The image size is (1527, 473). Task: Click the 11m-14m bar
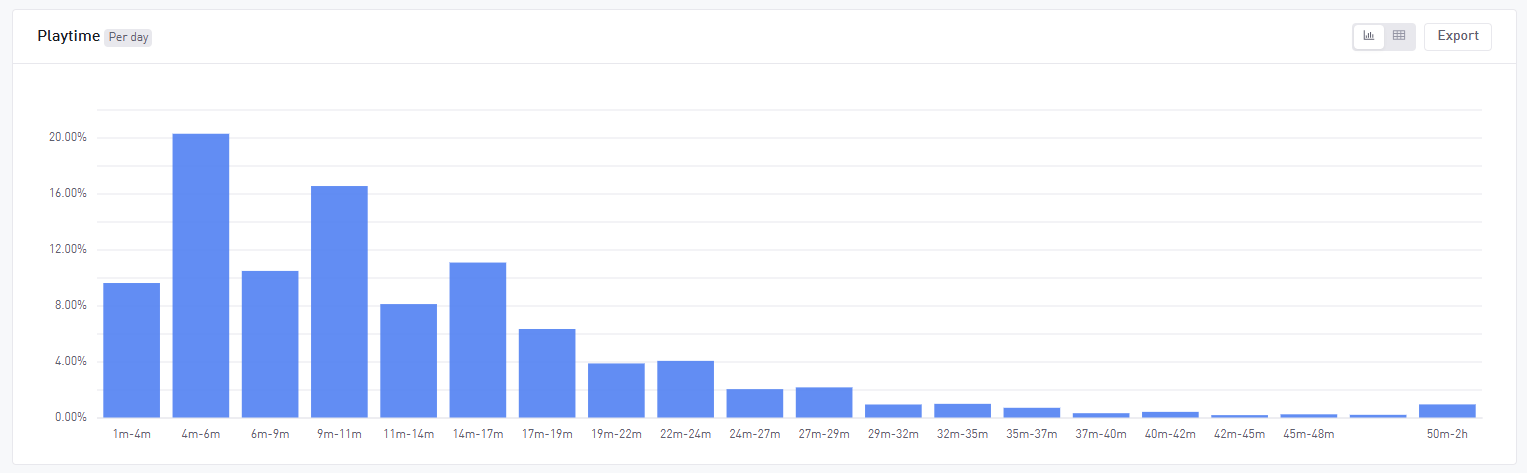point(408,360)
